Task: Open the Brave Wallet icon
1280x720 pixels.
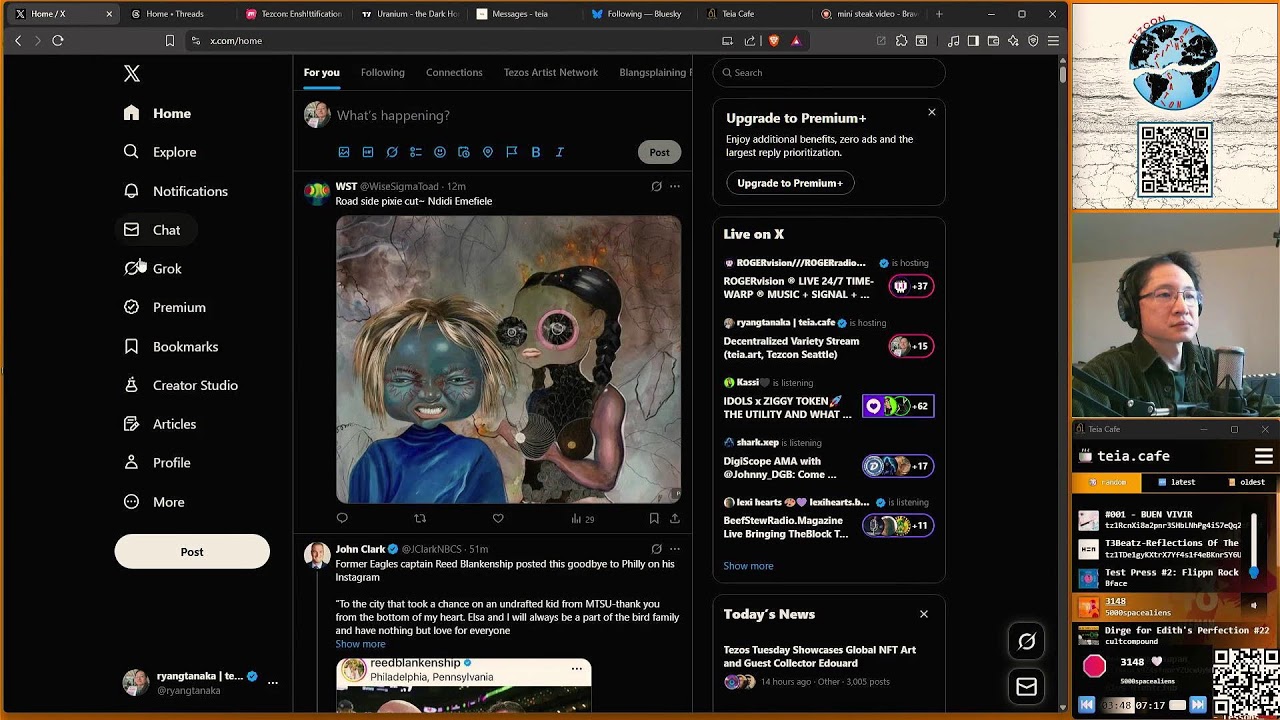Action: pyautogui.click(x=993, y=41)
